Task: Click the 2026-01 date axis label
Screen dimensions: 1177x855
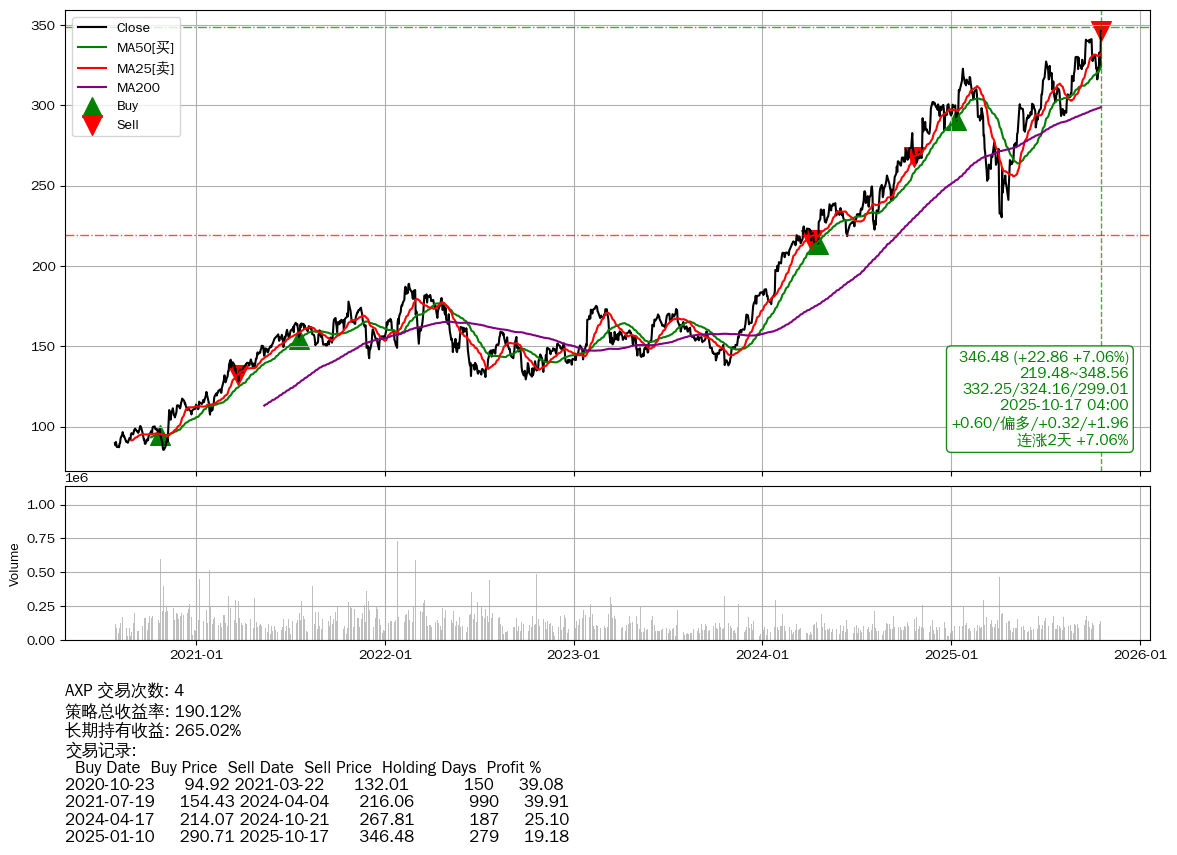Action: (x=1140, y=655)
